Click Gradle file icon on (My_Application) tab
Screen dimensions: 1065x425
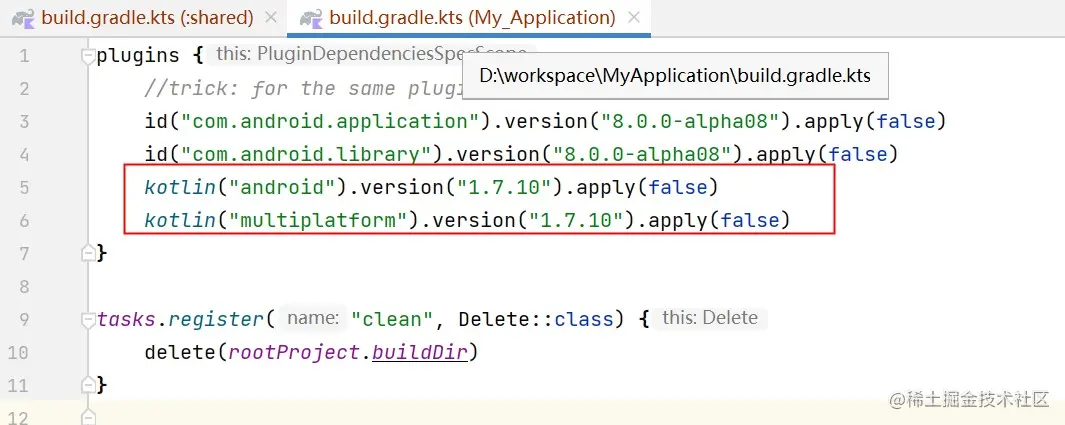click(x=311, y=18)
